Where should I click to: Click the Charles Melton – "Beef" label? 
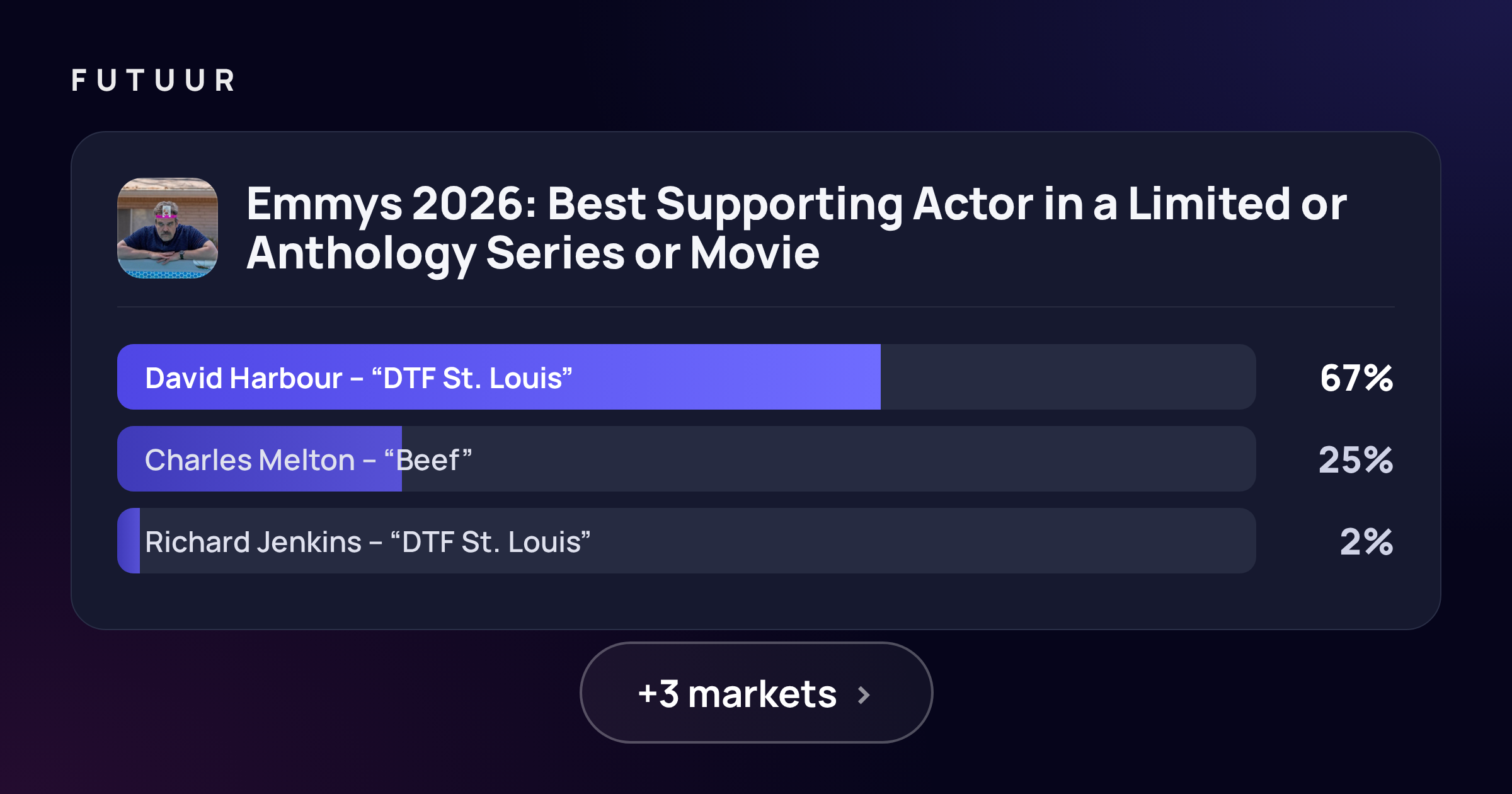tap(308, 460)
